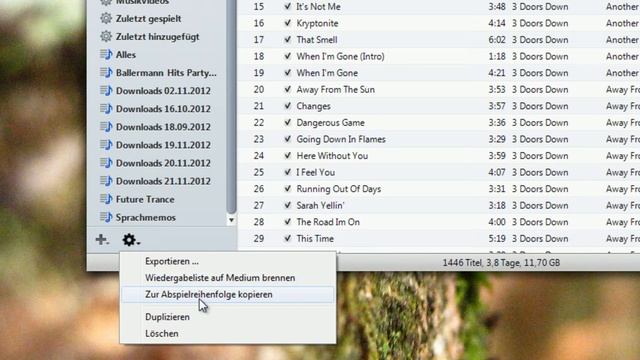Open Downloads 20.11.2012 playlist
This screenshot has height=360, width=640.
pos(163,163)
